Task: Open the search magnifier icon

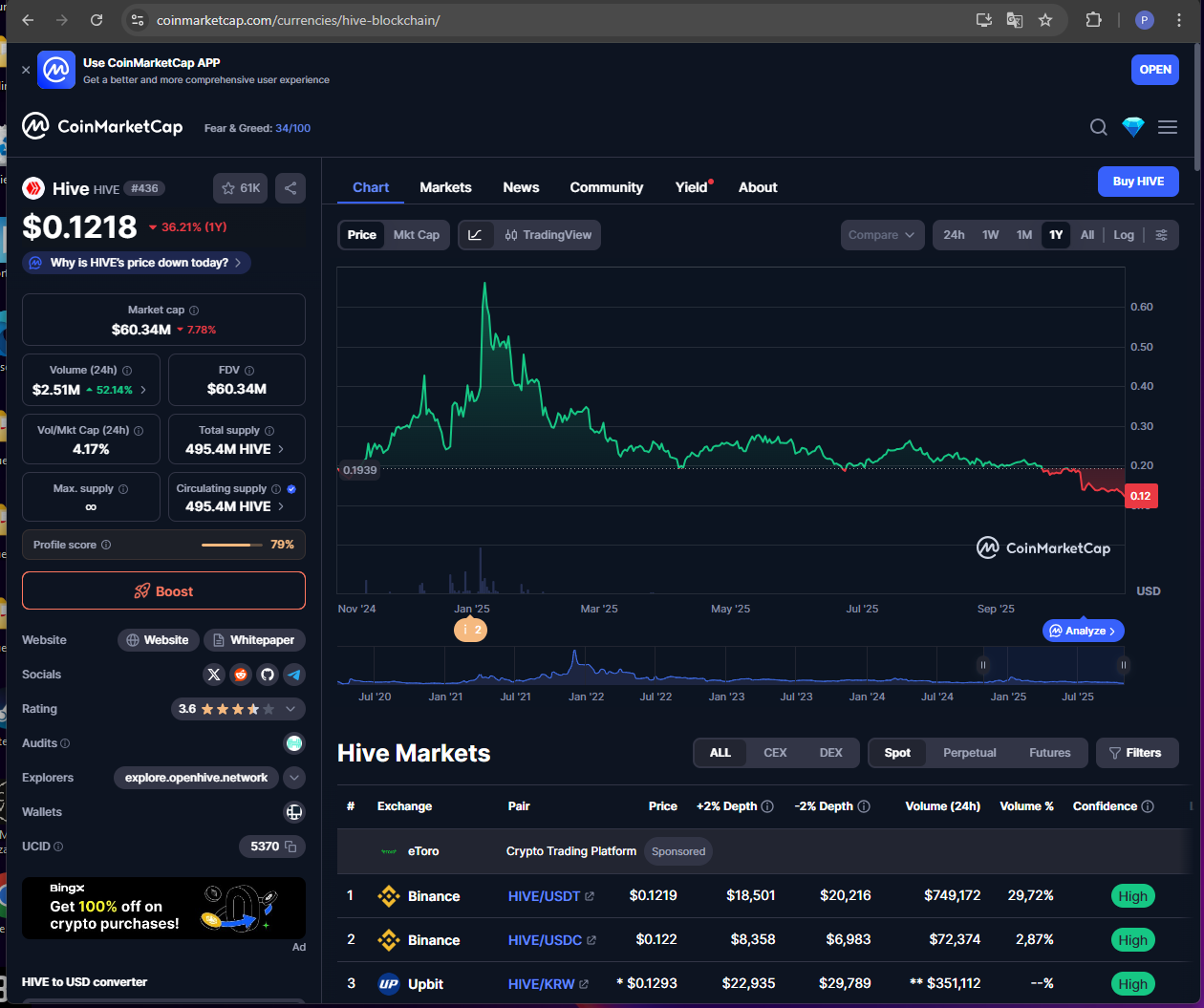Action: 1099,127
